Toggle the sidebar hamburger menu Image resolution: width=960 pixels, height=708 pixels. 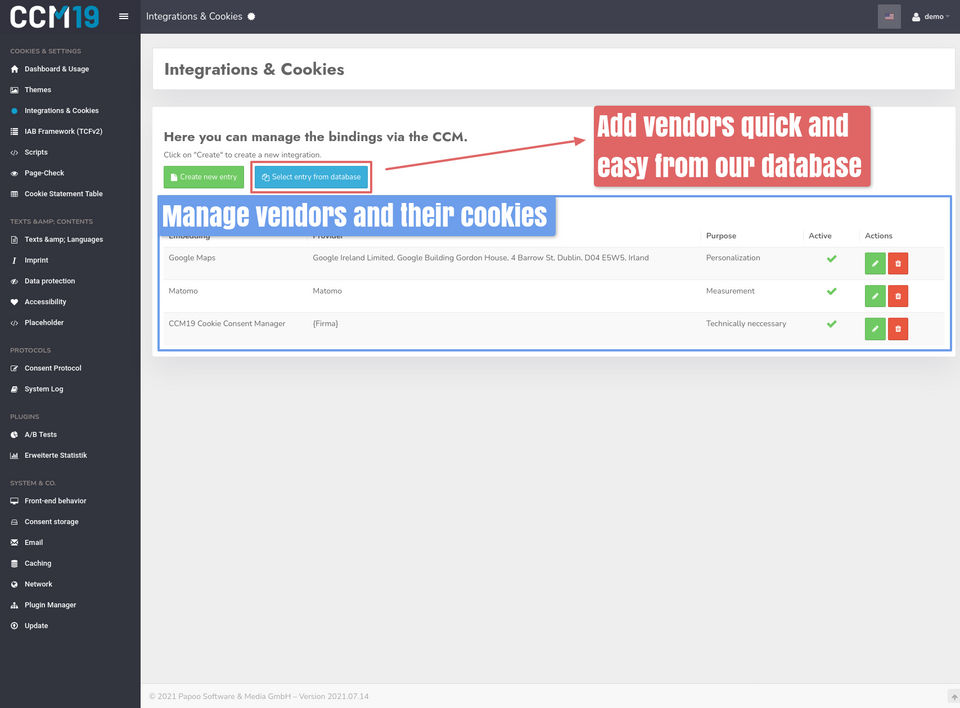(124, 17)
